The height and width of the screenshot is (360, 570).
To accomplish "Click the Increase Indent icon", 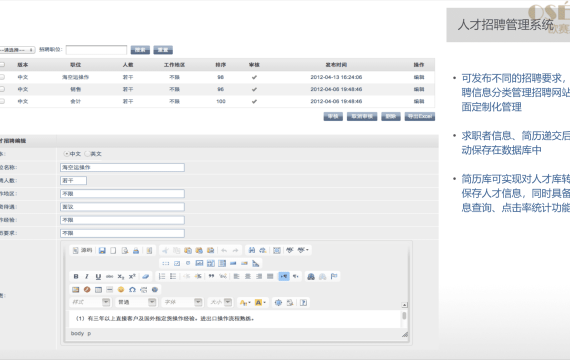I will tap(198, 276).
